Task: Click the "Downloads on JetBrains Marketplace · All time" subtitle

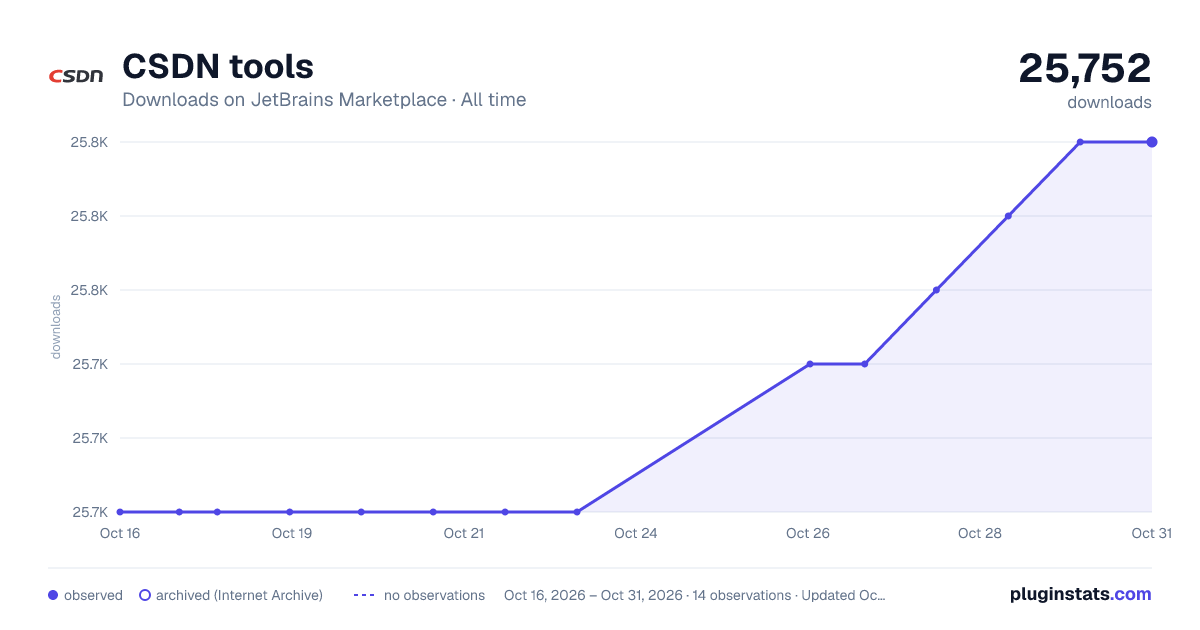Action: 324,100
